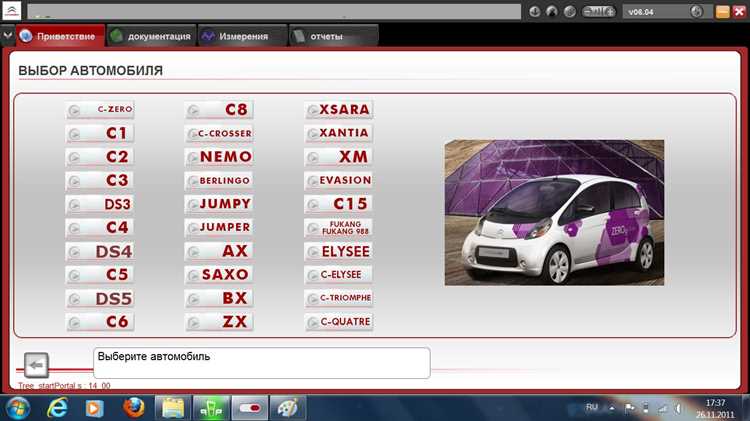
Task: Click the C-ZERO car preview image
Action: click(554, 212)
